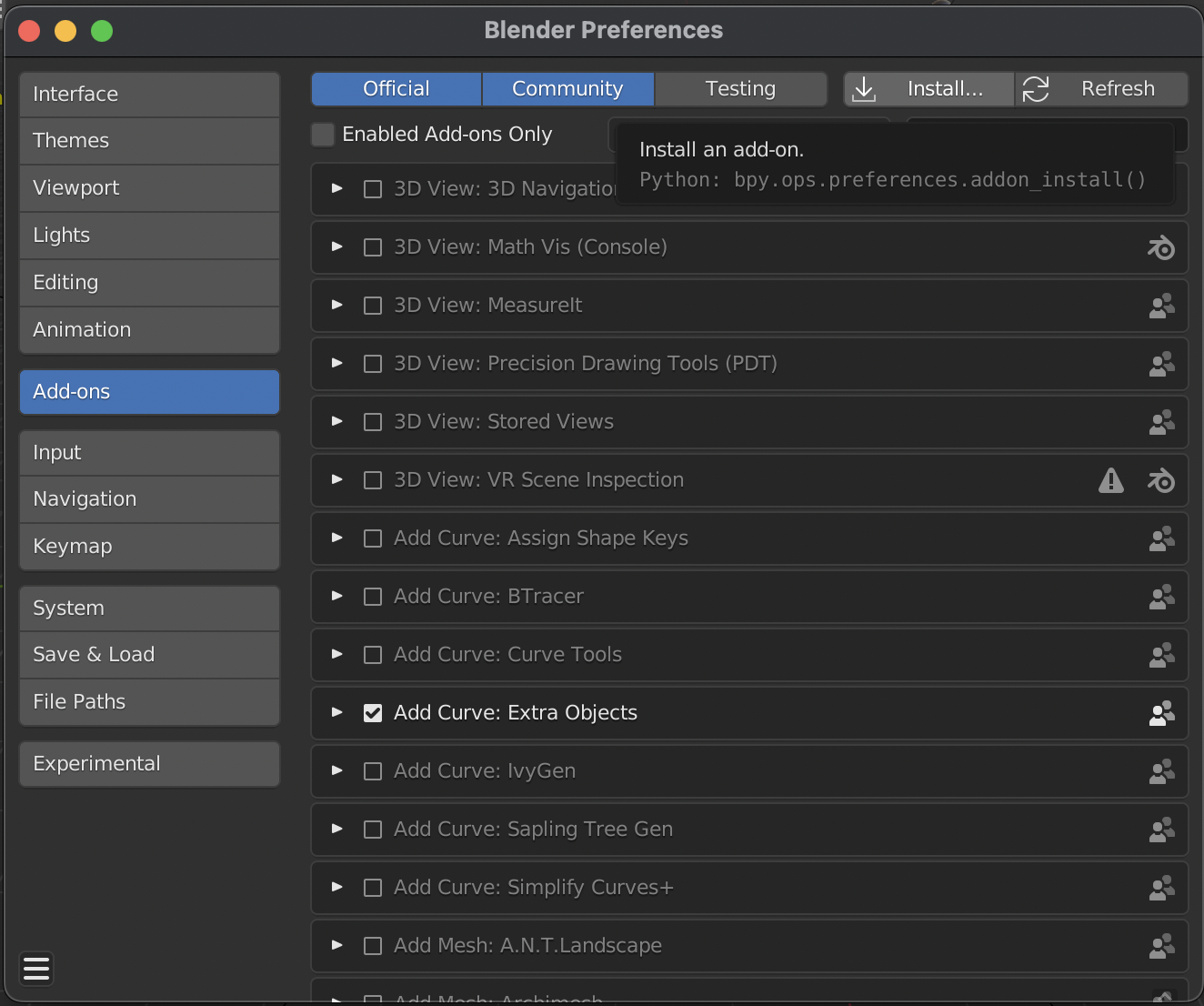Enable Add Curve: Curve Tools checkbox
1204x1006 pixels.
(373, 655)
